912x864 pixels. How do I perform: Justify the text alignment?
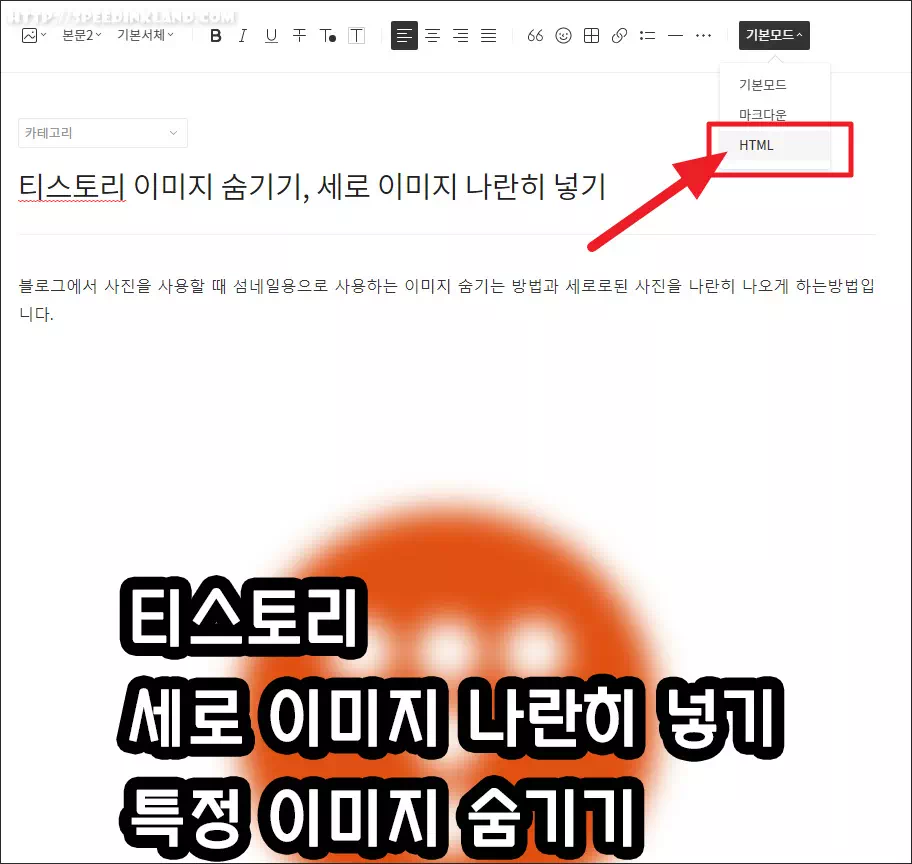pos(489,35)
